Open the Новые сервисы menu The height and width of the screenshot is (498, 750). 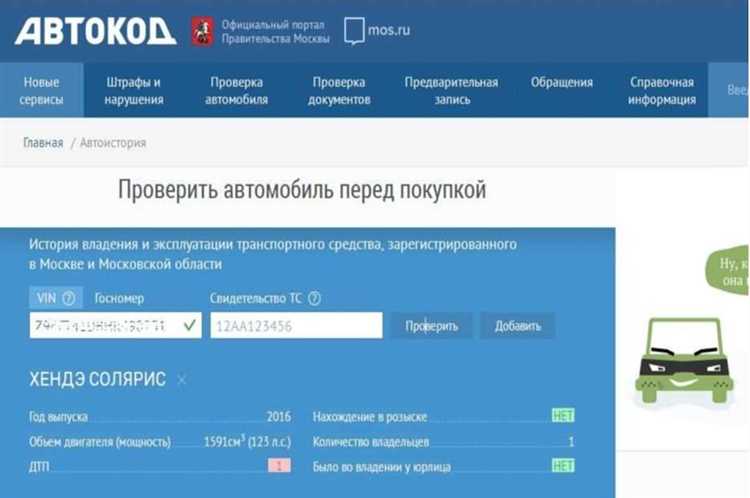pos(42,90)
